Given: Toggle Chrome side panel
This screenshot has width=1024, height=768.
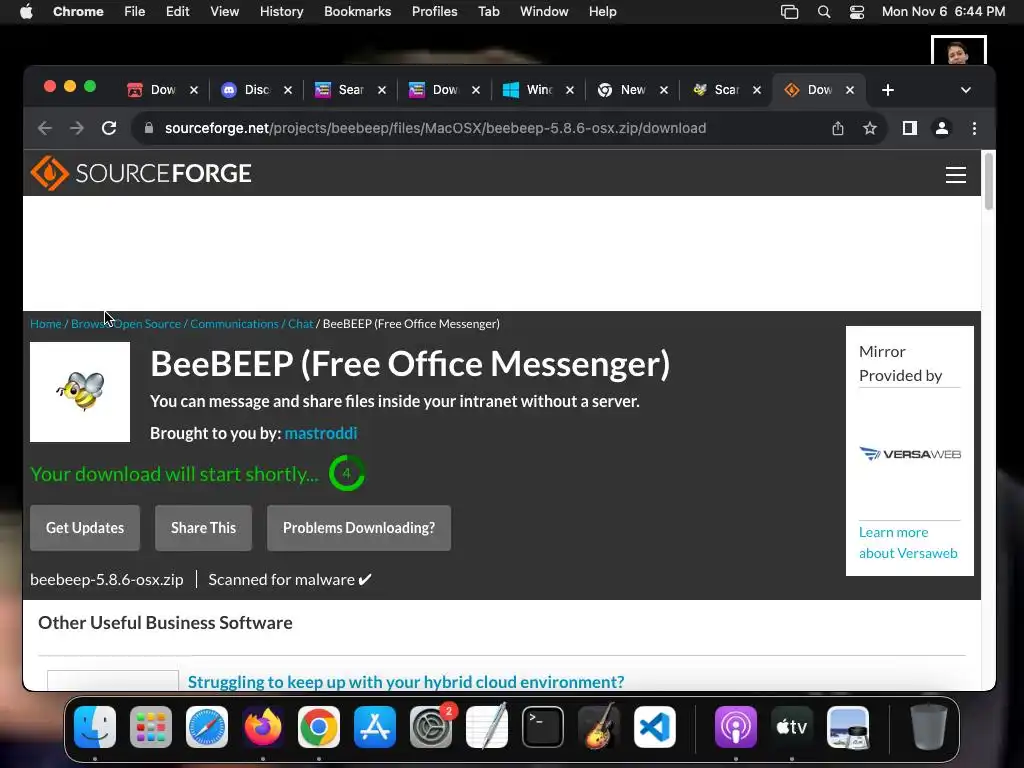Looking at the screenshot, I should 910,128.
